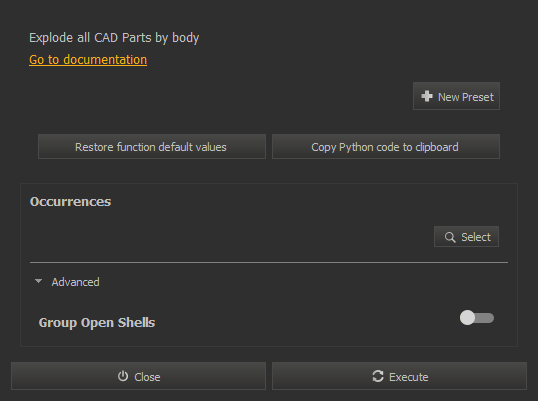538x401 pixels.
Task: Click the Advanced section label
Action: (x=75, y=282)
